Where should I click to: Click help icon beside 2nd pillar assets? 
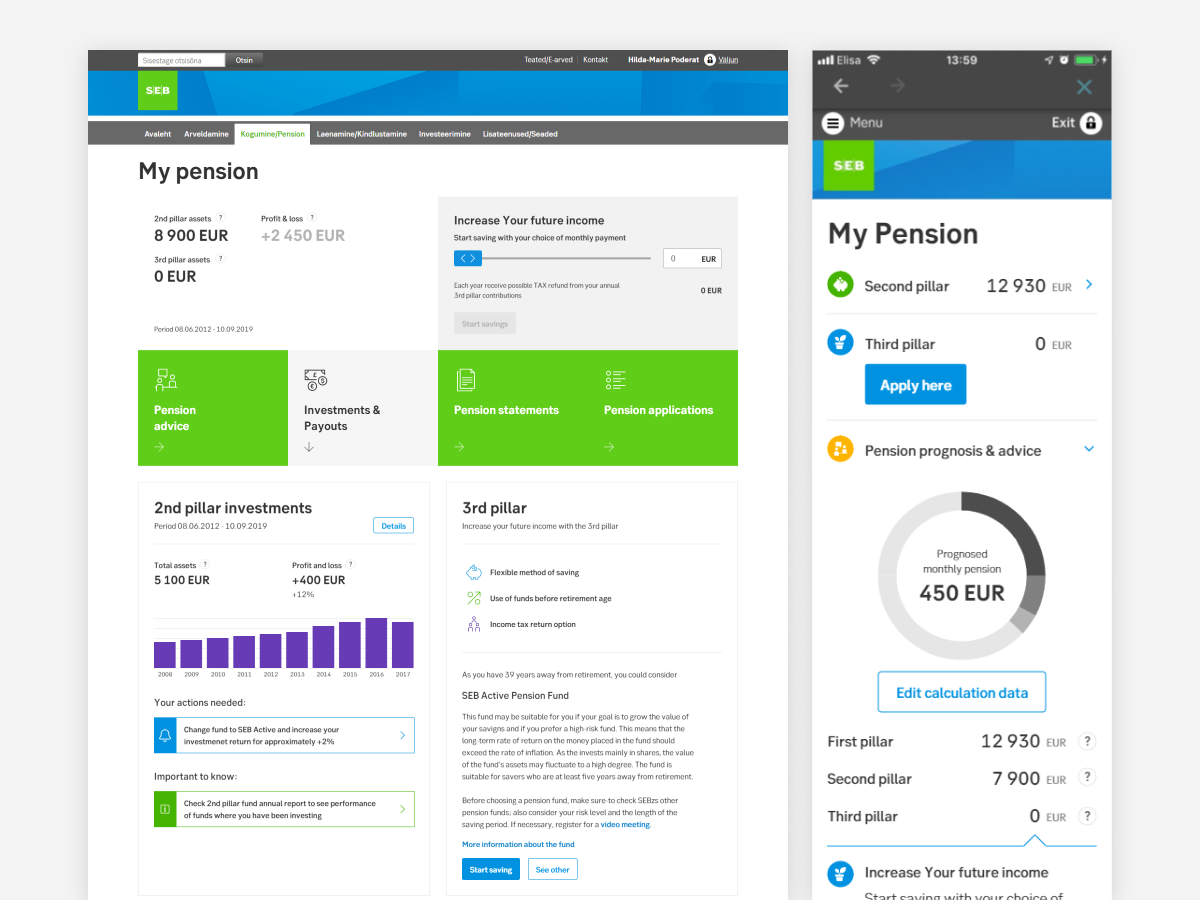point(220,217)
